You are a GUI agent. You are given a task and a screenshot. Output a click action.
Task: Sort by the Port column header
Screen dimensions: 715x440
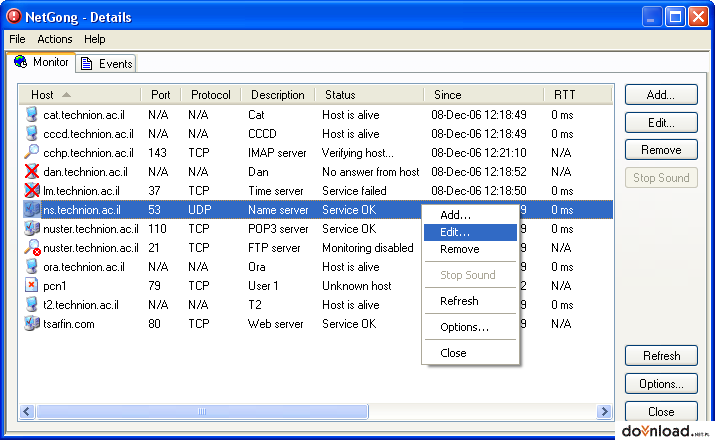coord(161,95)
